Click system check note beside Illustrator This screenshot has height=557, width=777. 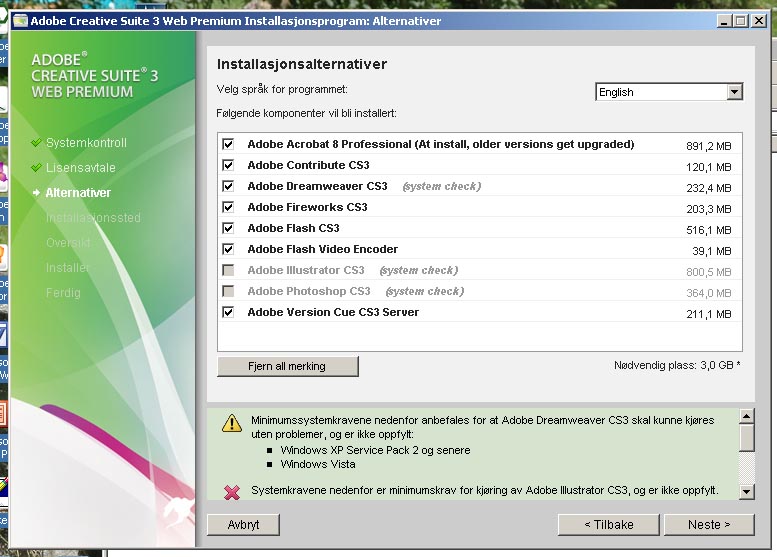click(x=419, y=271)
